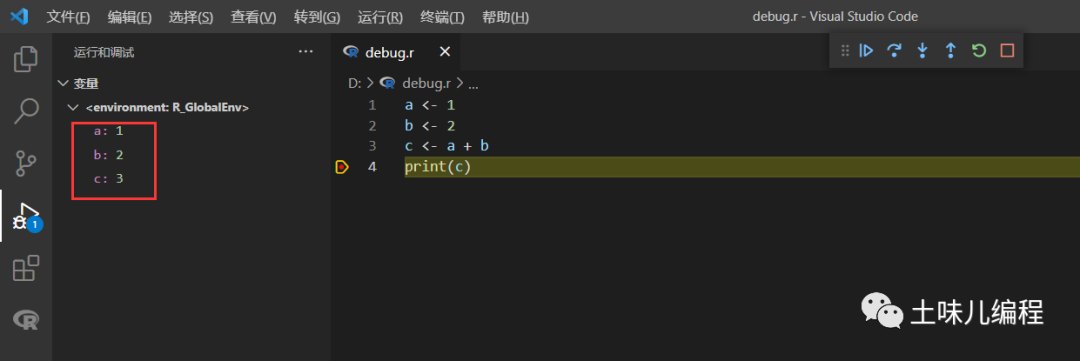Select variable c in variables list
1080x361 pixels.
[x=108, y=178]
